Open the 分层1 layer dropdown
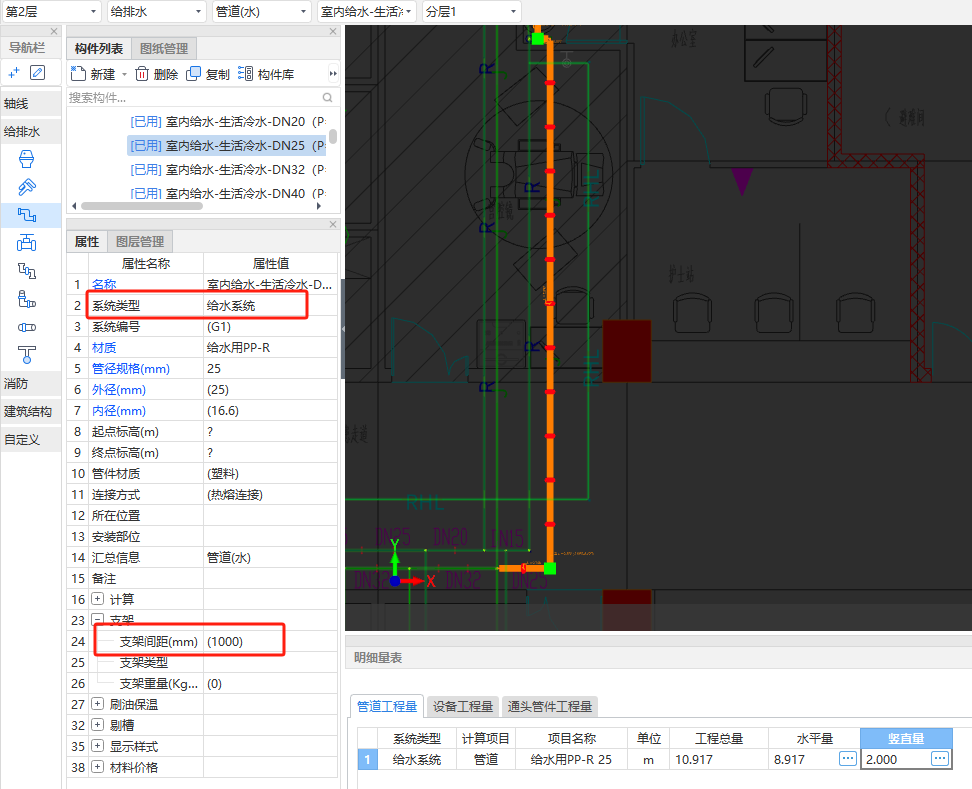 pyautogui.click(x=471, y=11)
